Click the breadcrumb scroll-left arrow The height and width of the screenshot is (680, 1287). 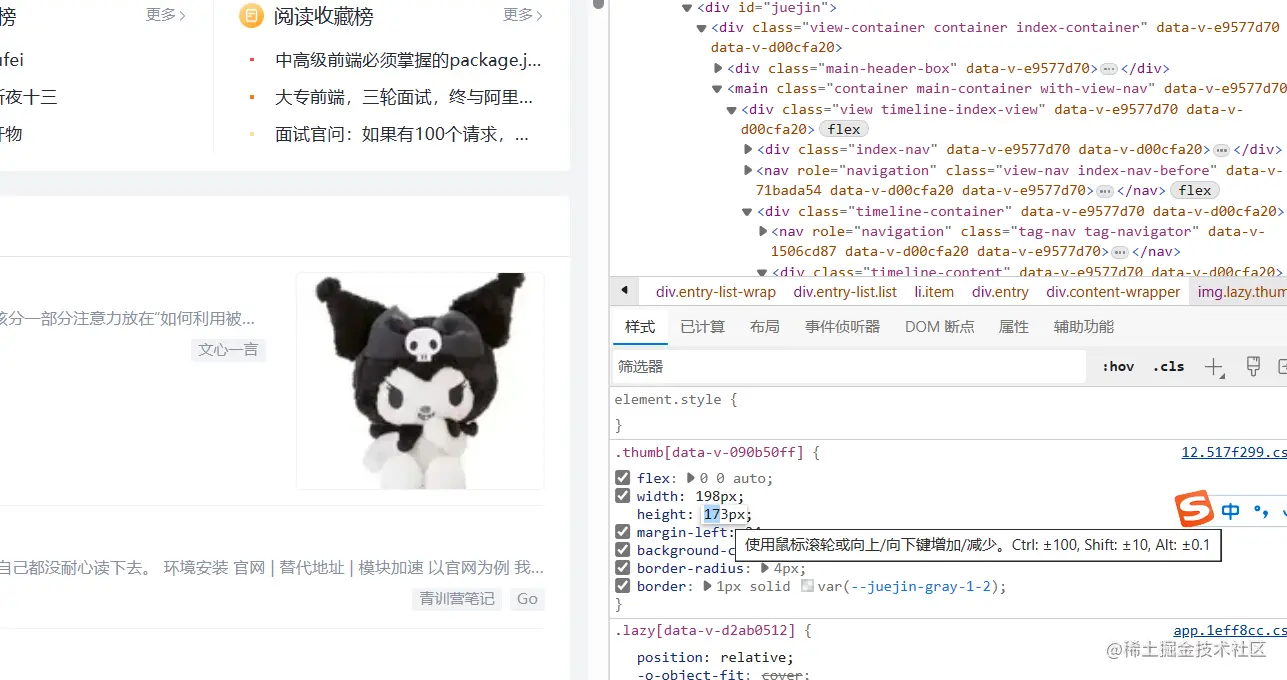624,291
